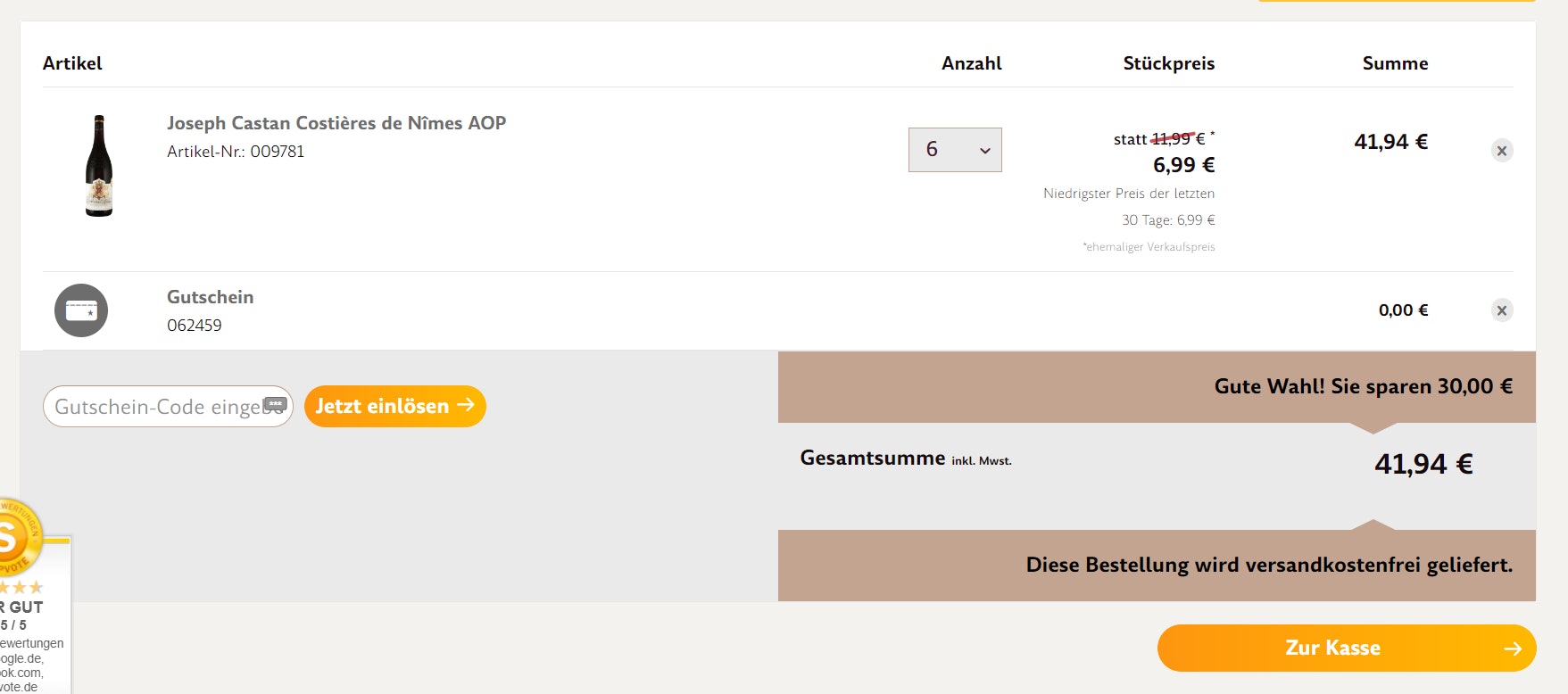The width and height of the screenshot is (1568, 694).
Task: Open the Anzahl quantity dropdown showing 6
Action: coord(955,150)
